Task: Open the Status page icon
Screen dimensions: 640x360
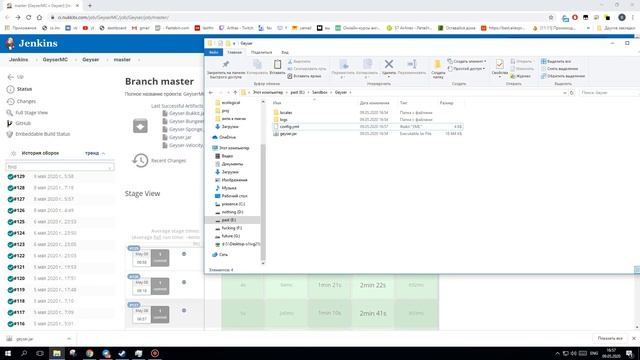Action: click(11, 89)
